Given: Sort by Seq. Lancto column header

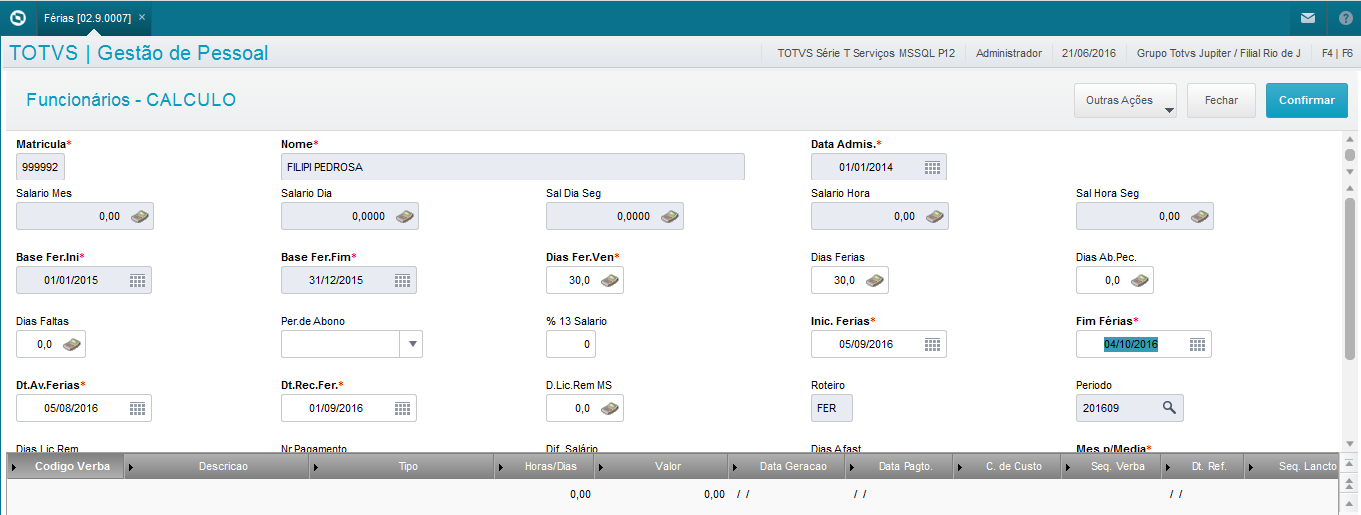Looking at the screenshot, I should click(1293, 467).
